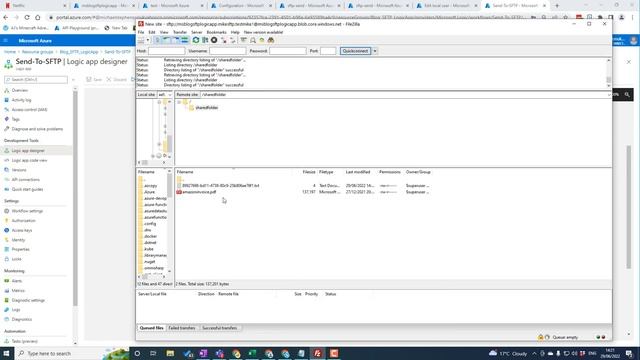Viewport: 640px width, 360px height.
Task: Open FileZilla View menu
Action: click(x=164, y=32)
